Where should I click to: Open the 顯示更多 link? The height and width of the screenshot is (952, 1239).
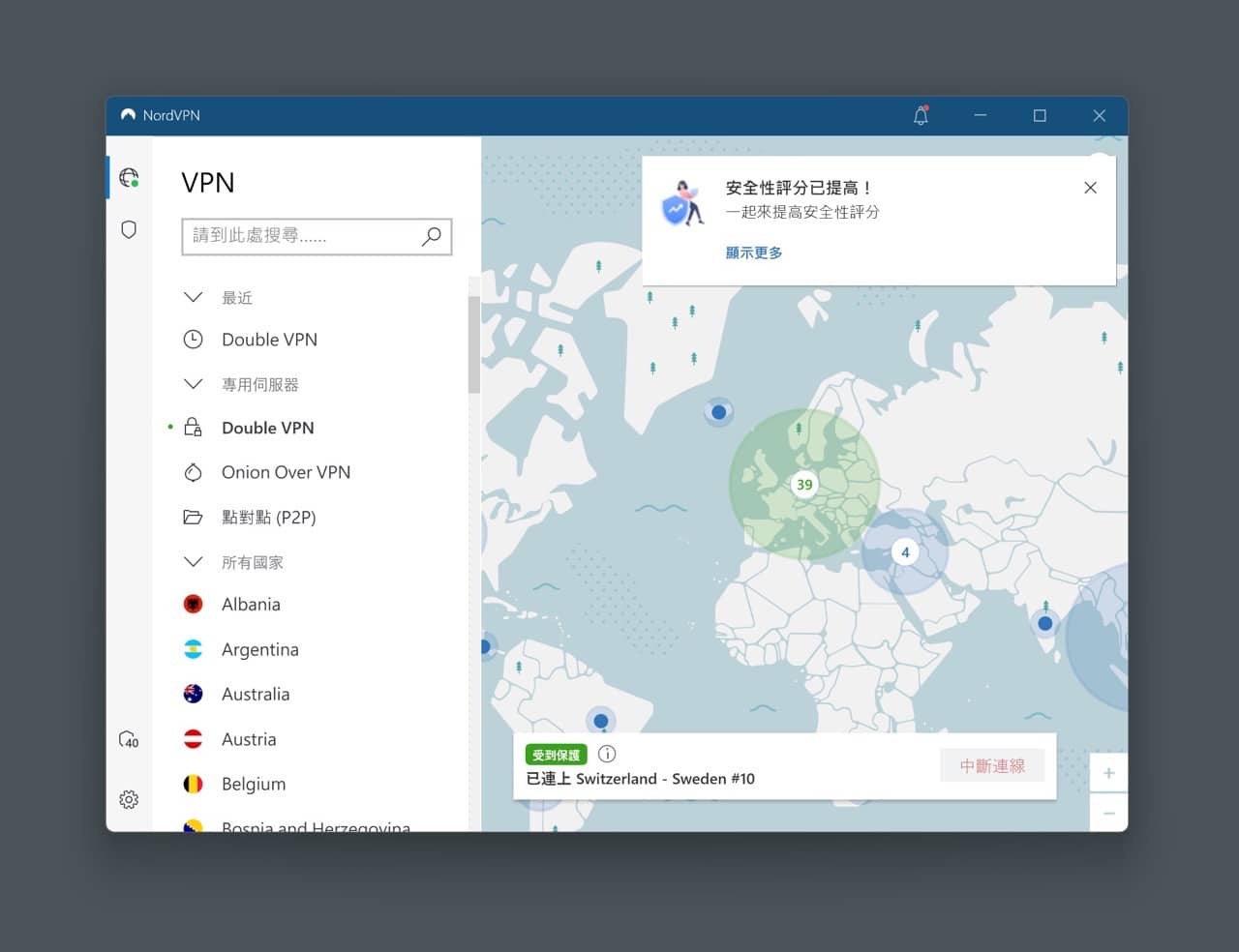click(x=754, y=253)
